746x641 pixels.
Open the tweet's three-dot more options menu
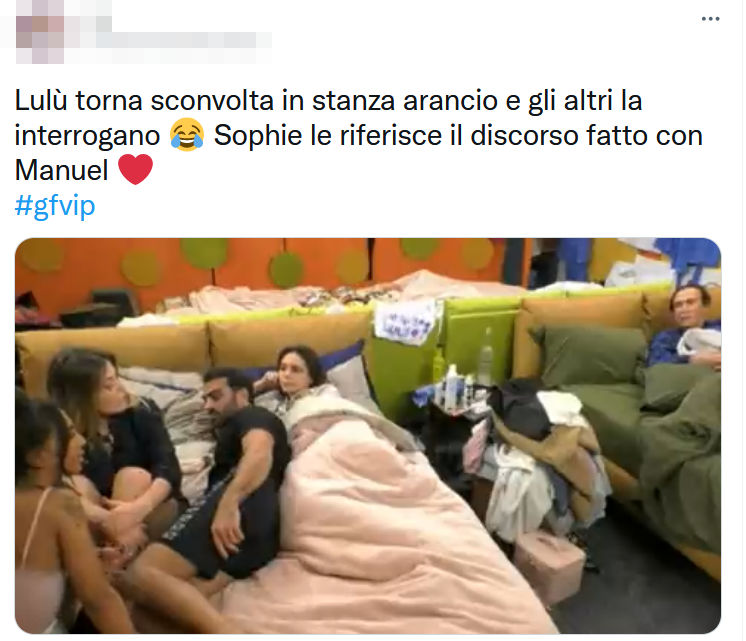[710, 19]
